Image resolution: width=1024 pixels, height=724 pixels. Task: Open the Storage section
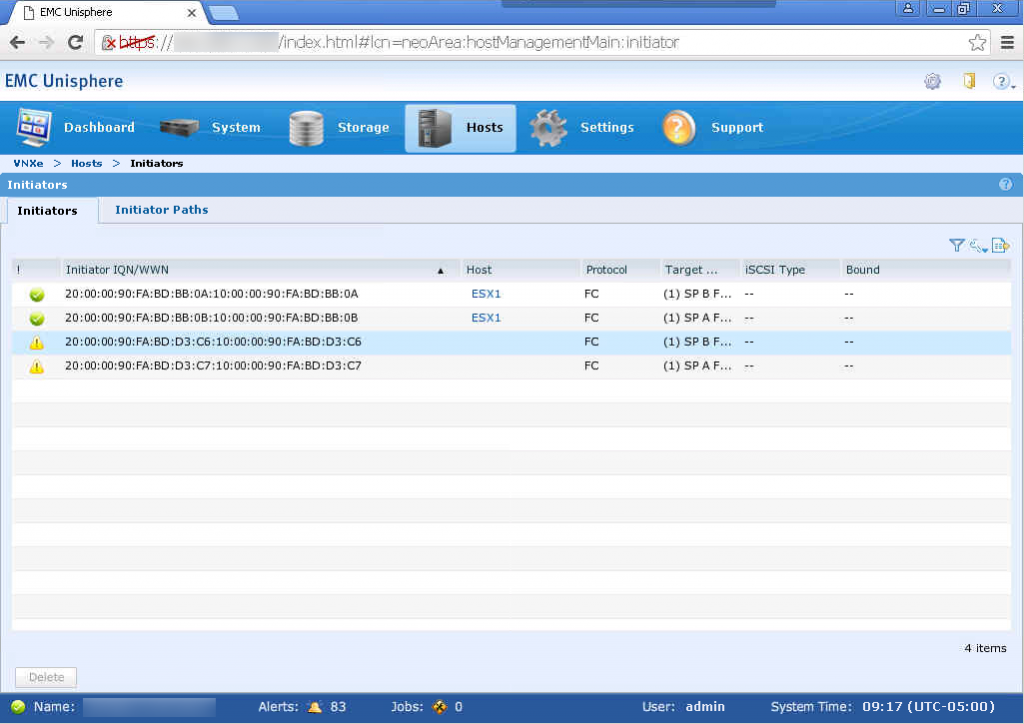339,128
